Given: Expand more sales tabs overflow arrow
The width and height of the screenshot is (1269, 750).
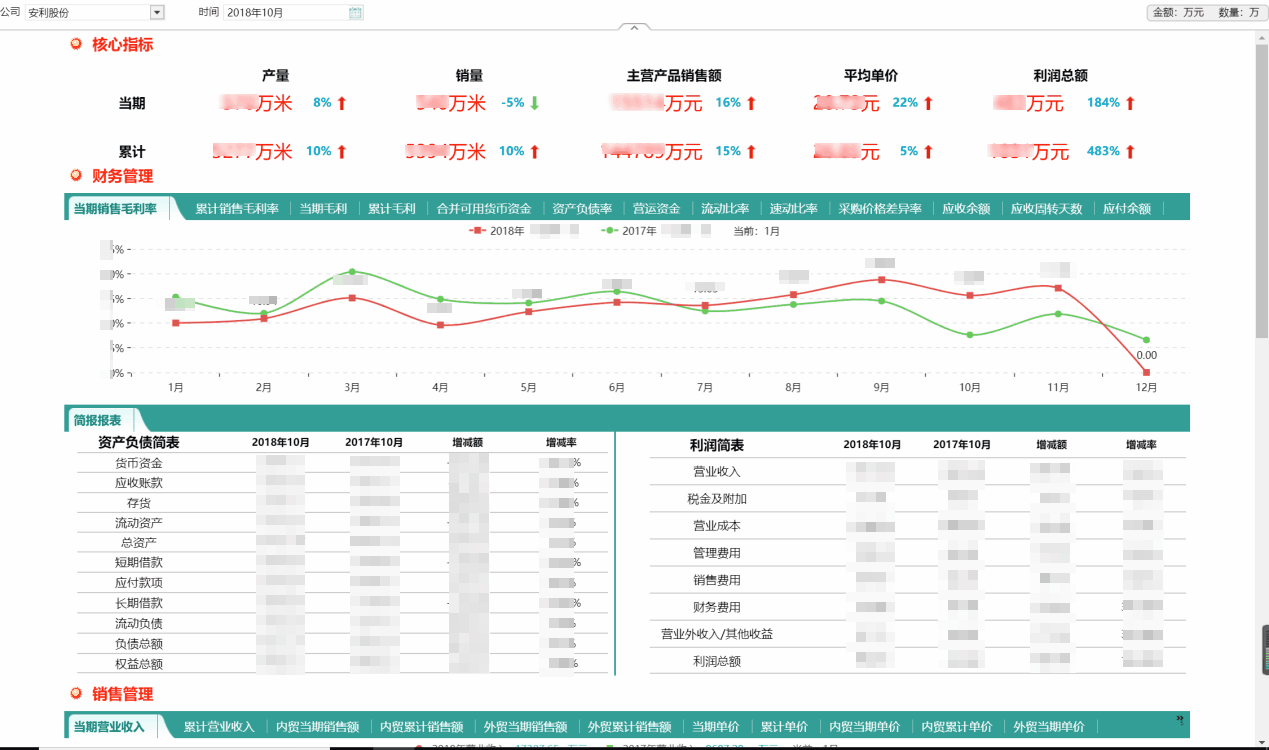Looking at the screenshot, I should (1180, 720).
